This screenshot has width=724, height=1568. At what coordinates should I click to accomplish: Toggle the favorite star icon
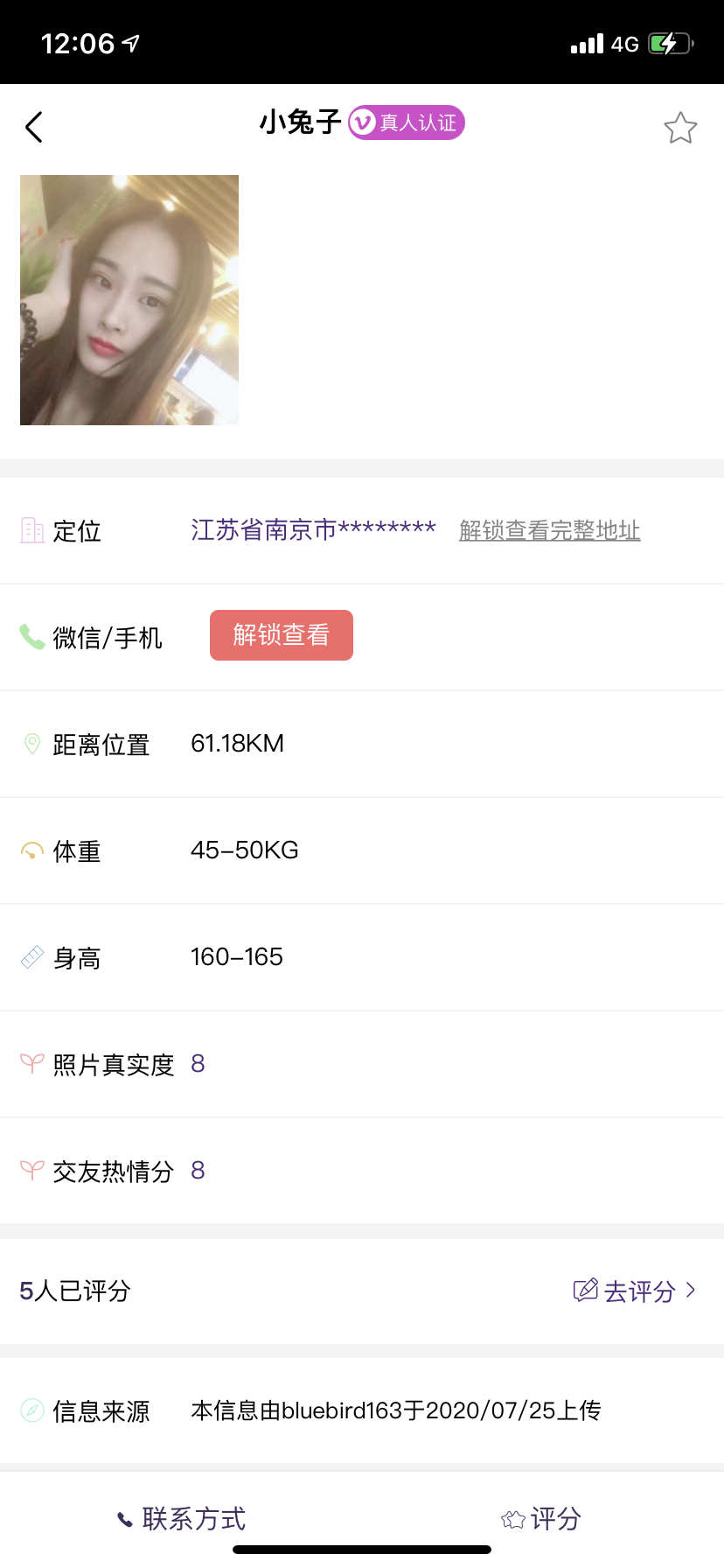point(680,129)
